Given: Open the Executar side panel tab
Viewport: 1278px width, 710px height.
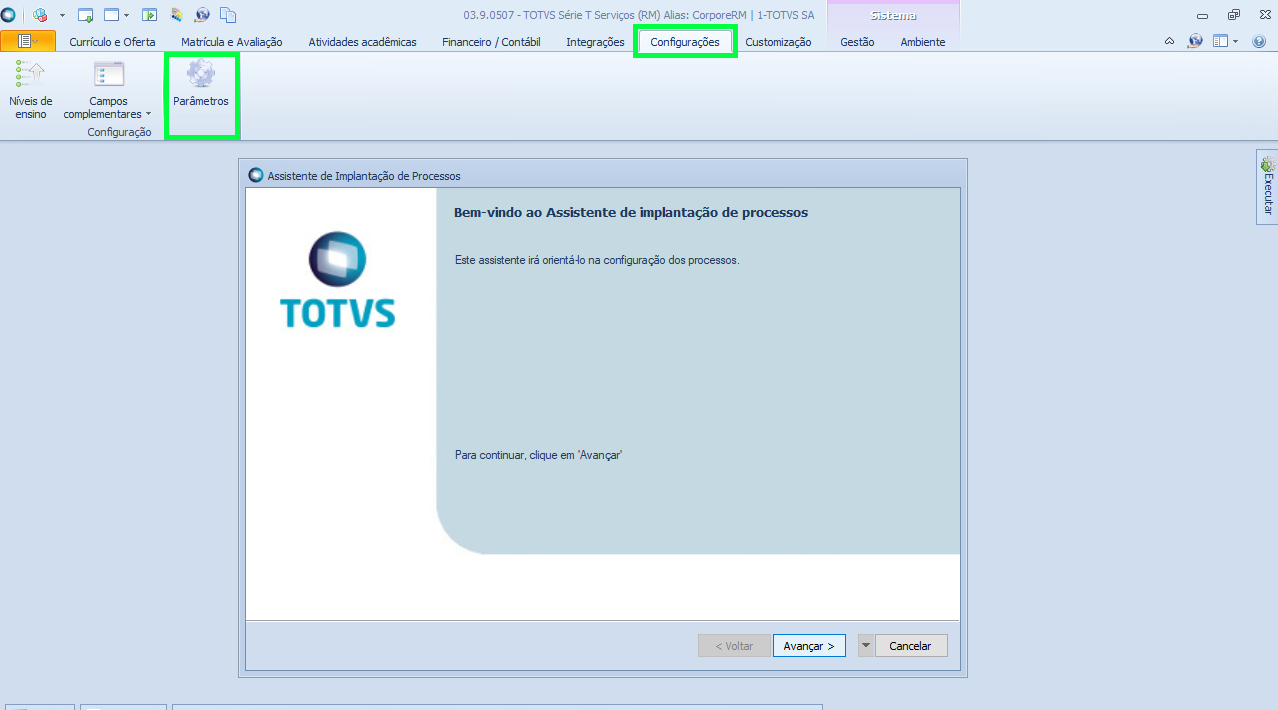Looking at the screenshot, I should click(1267, 187).
